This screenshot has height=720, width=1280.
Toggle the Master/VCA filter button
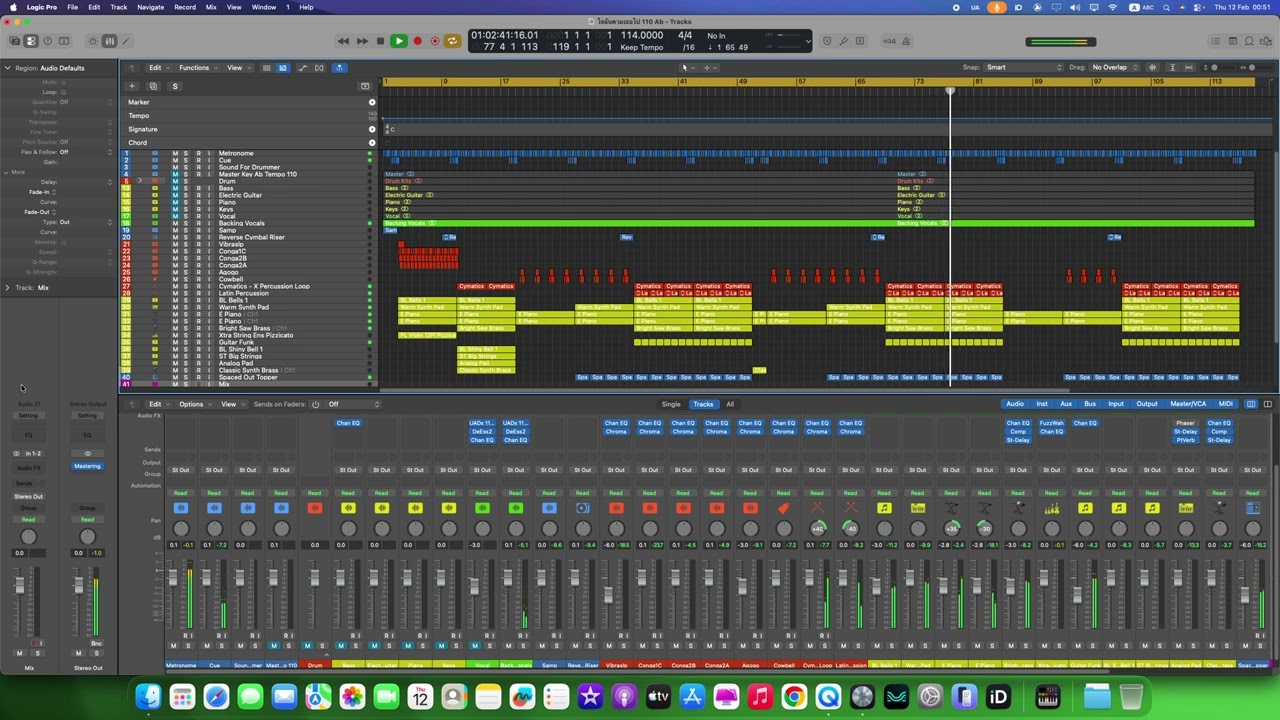tap(1188, 404)
